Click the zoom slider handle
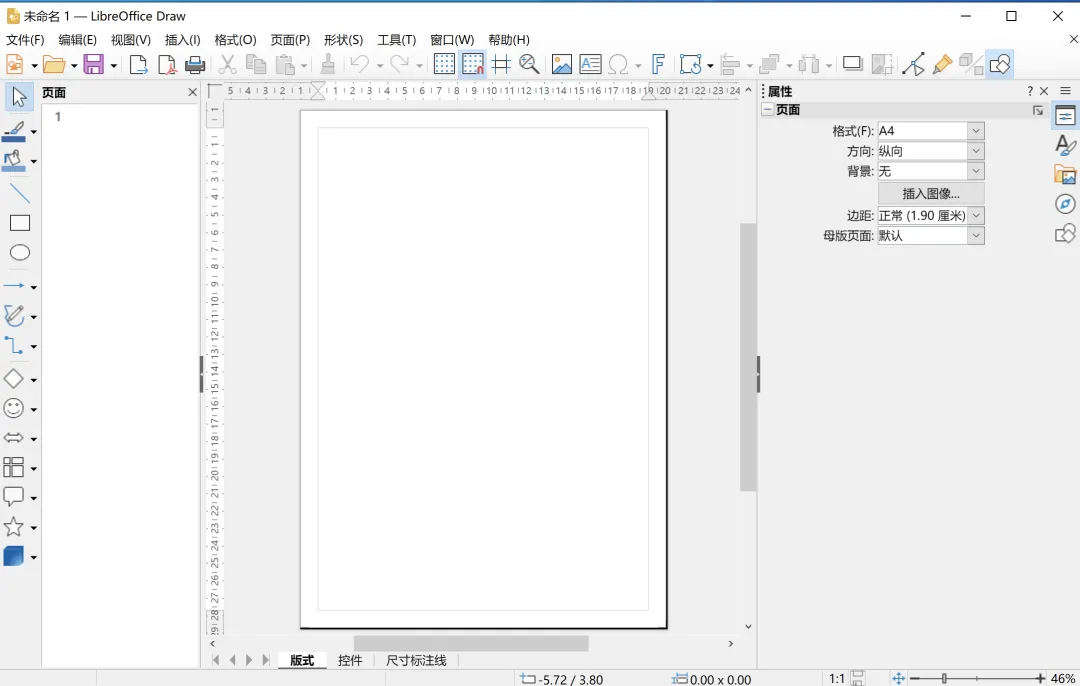The height and width of the screenshot is (686, 1080). point(944,678)
